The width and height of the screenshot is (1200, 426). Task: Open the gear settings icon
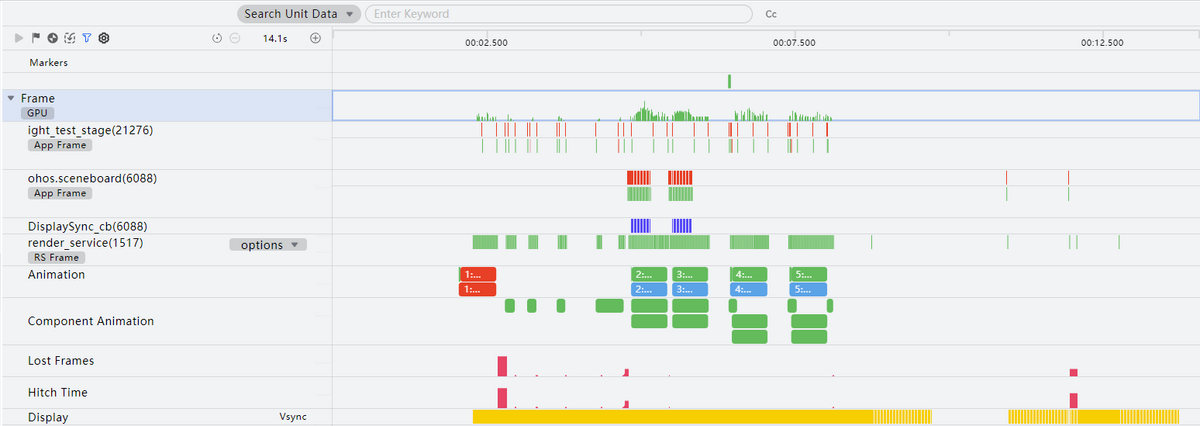pos(103,38)
